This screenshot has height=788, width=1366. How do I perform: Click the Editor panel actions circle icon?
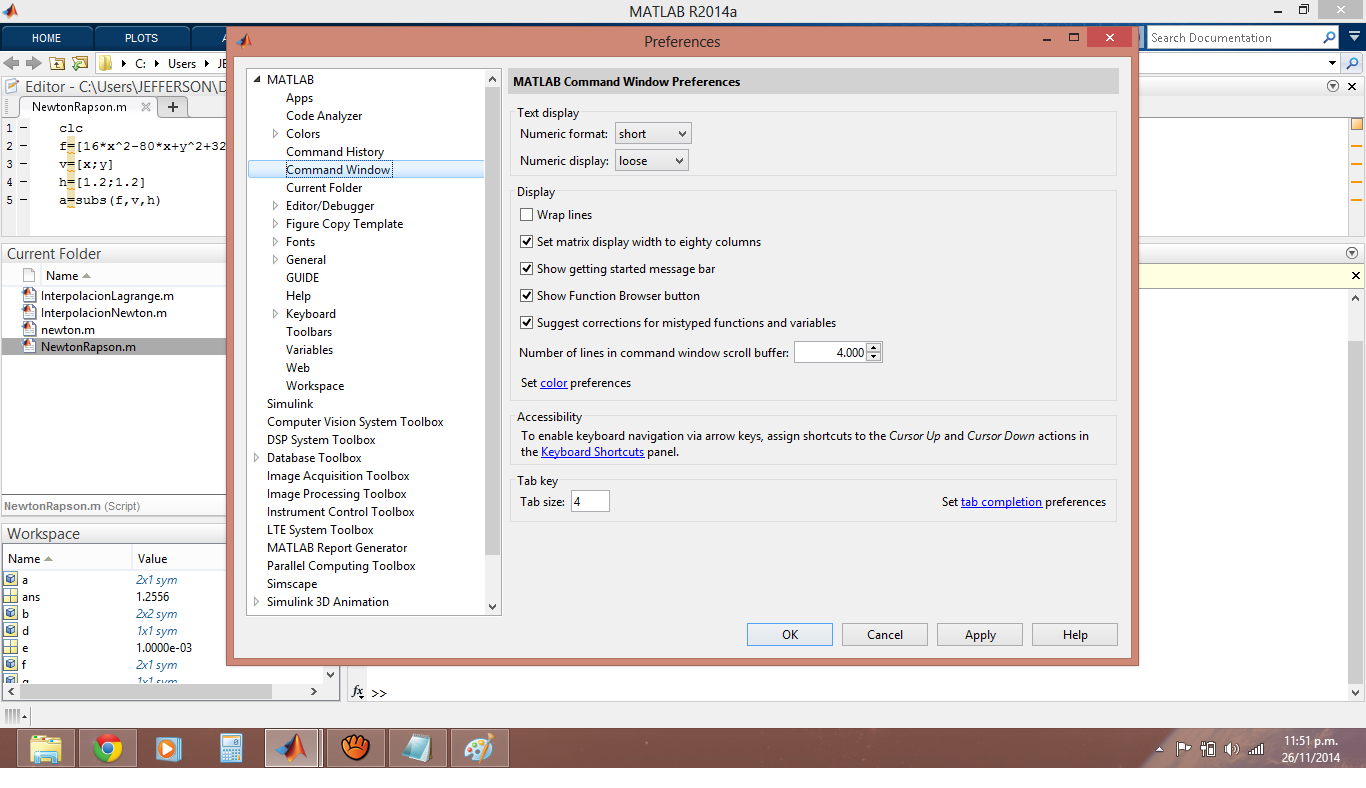[1333, 86]
